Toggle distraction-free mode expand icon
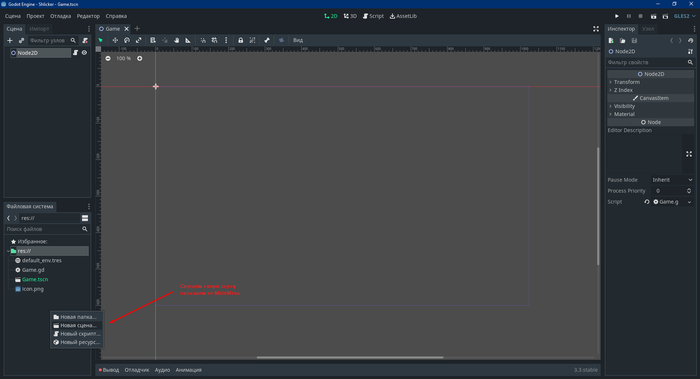The height and width of the screenshot is (379, 700). [x=596, y=29]
